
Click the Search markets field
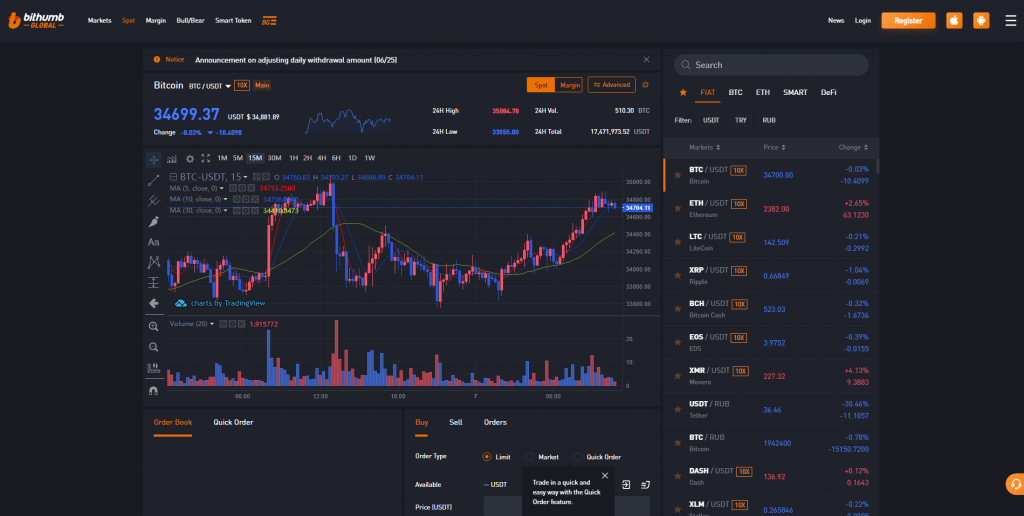click(x=771, y=65)
